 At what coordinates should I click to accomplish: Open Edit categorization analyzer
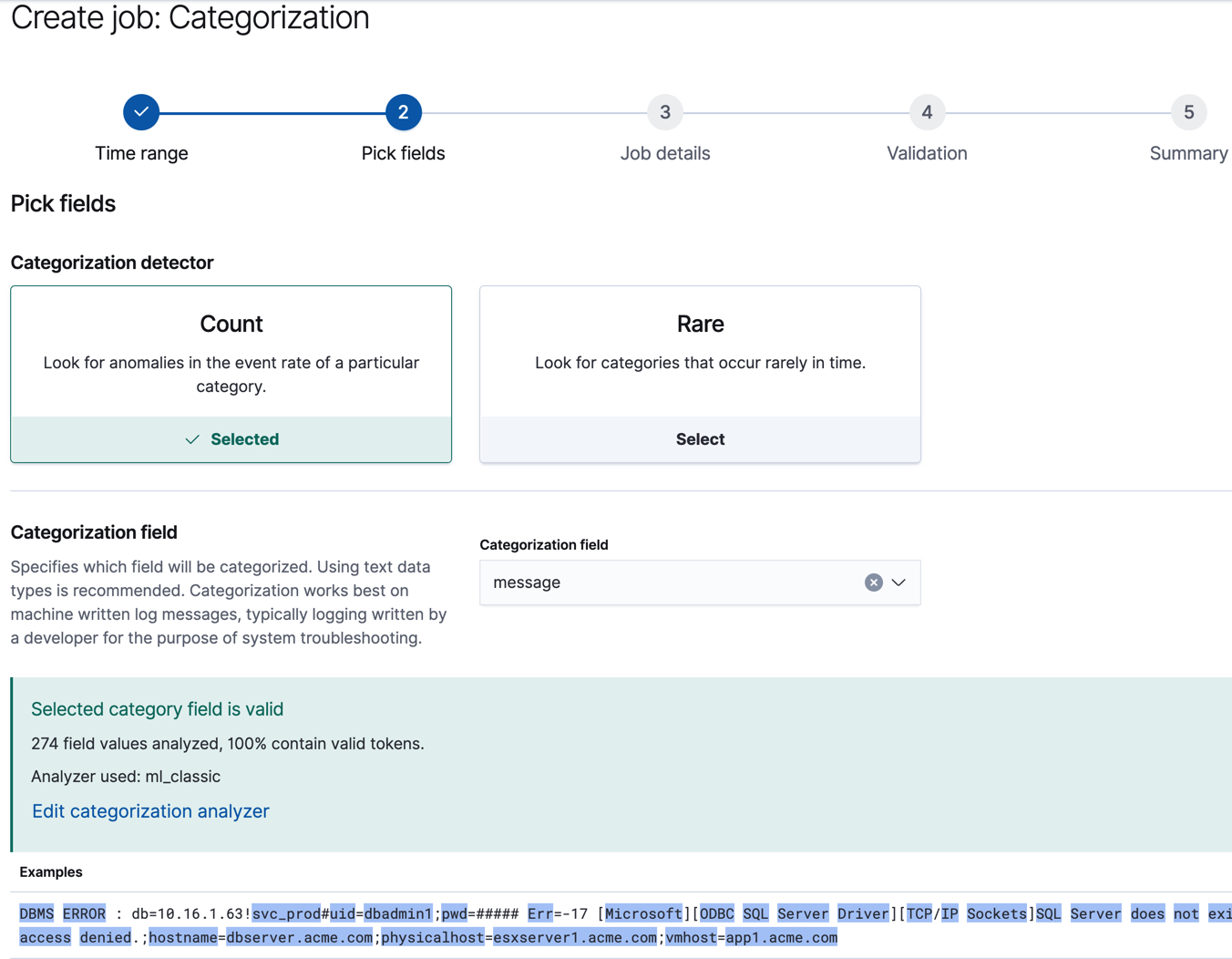tap(150, 810)
